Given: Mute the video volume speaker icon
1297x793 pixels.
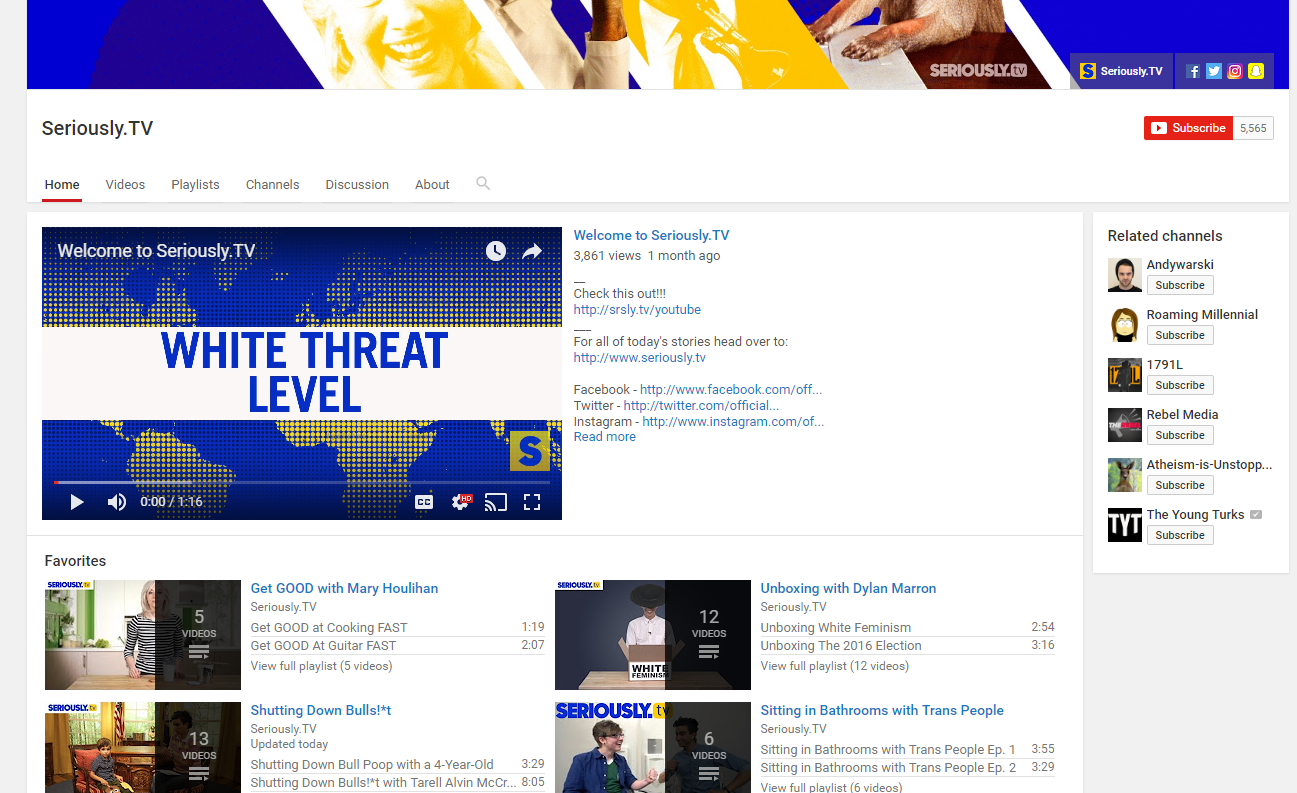Looking at the screenshot, I should tap(117, 502).
